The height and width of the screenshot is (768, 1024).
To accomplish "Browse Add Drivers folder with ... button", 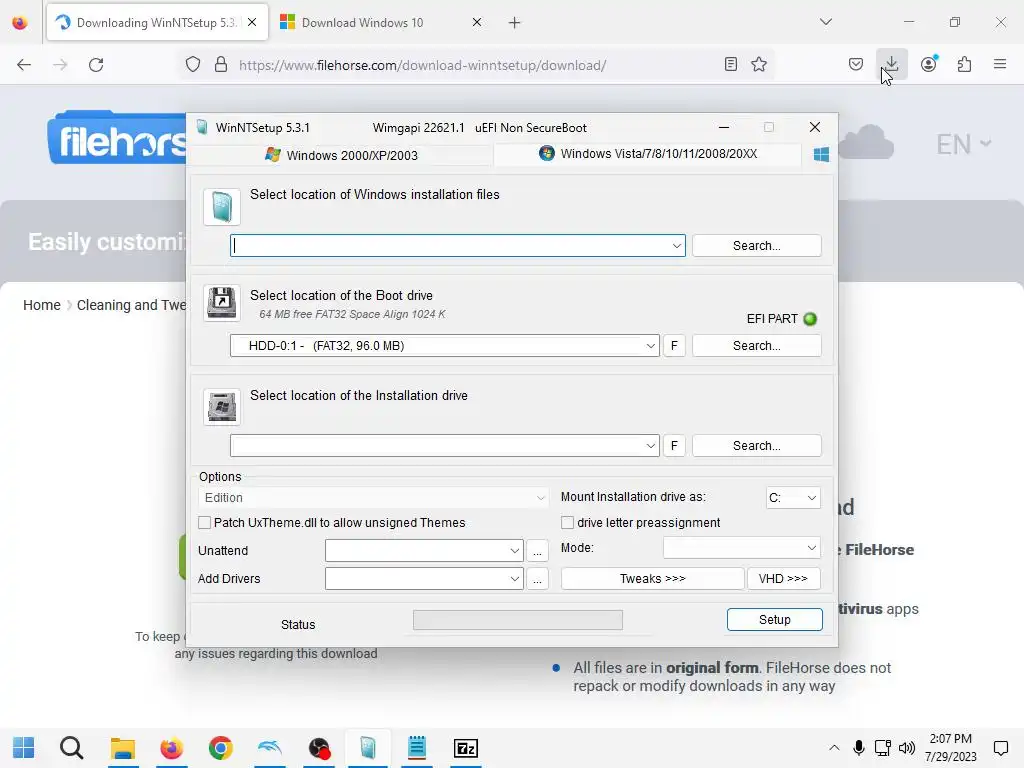I will pos(537,579).
